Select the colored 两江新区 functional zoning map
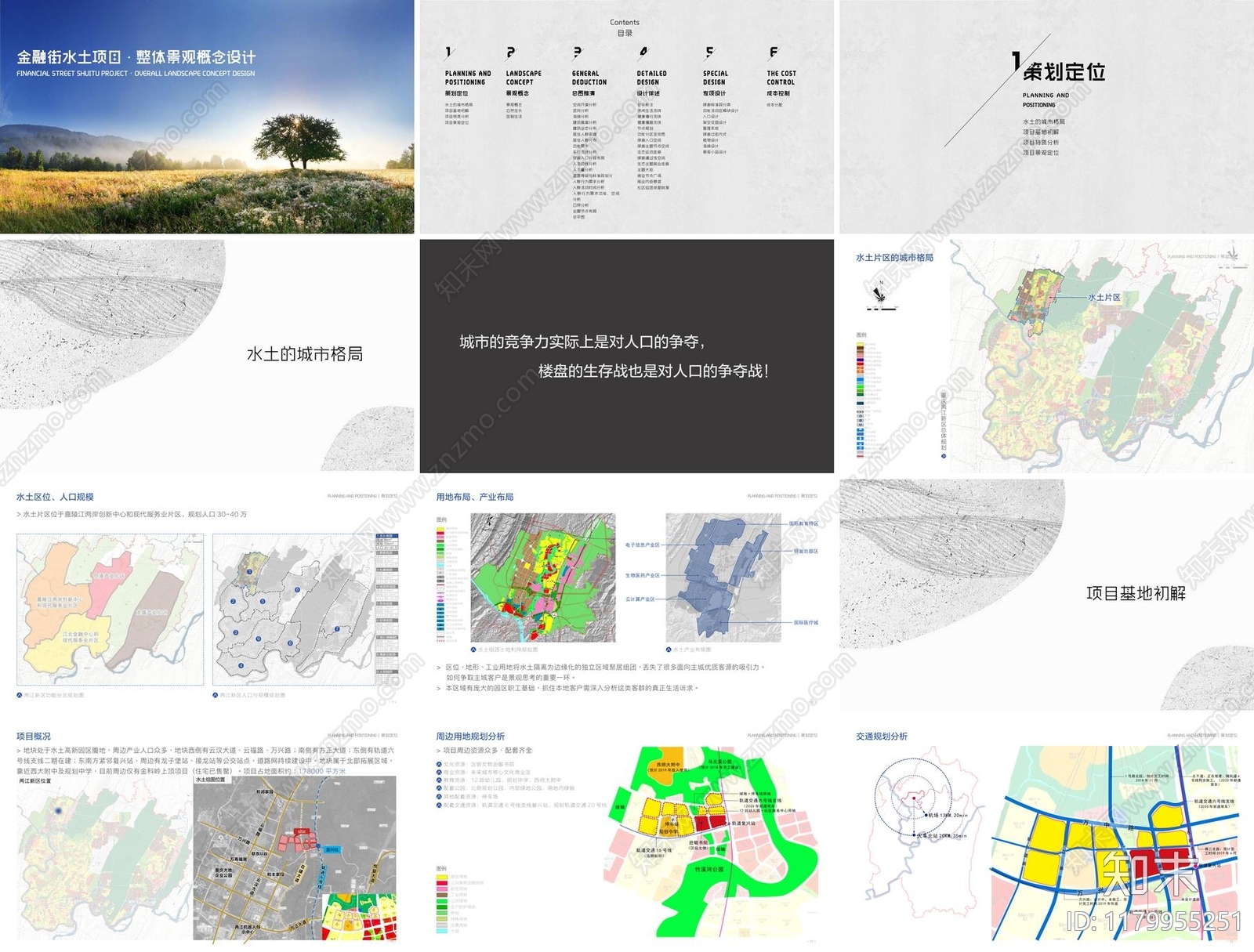 tap(110, 610)
